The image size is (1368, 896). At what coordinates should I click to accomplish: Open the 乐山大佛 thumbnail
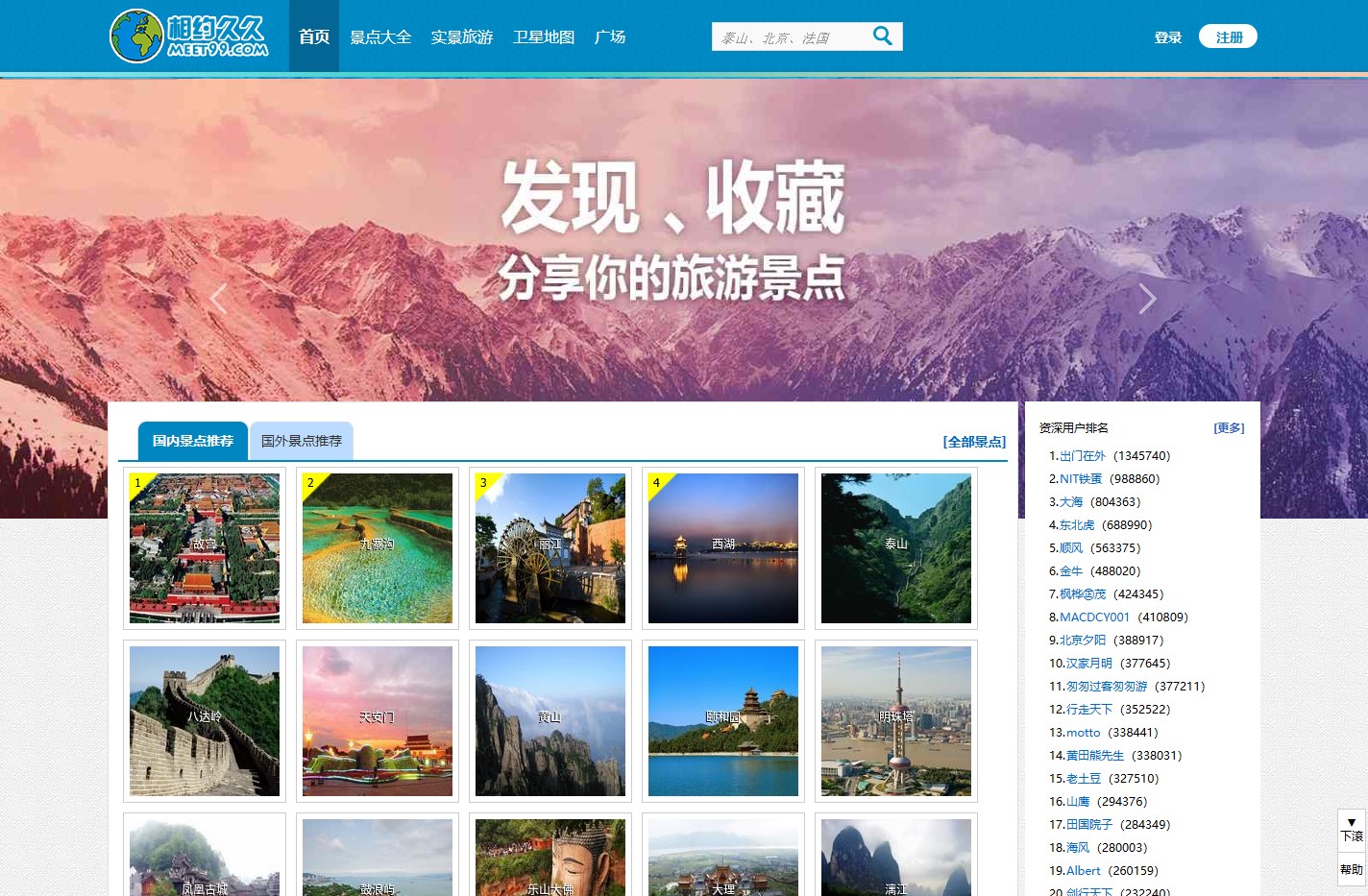click(x=550, y=856)
